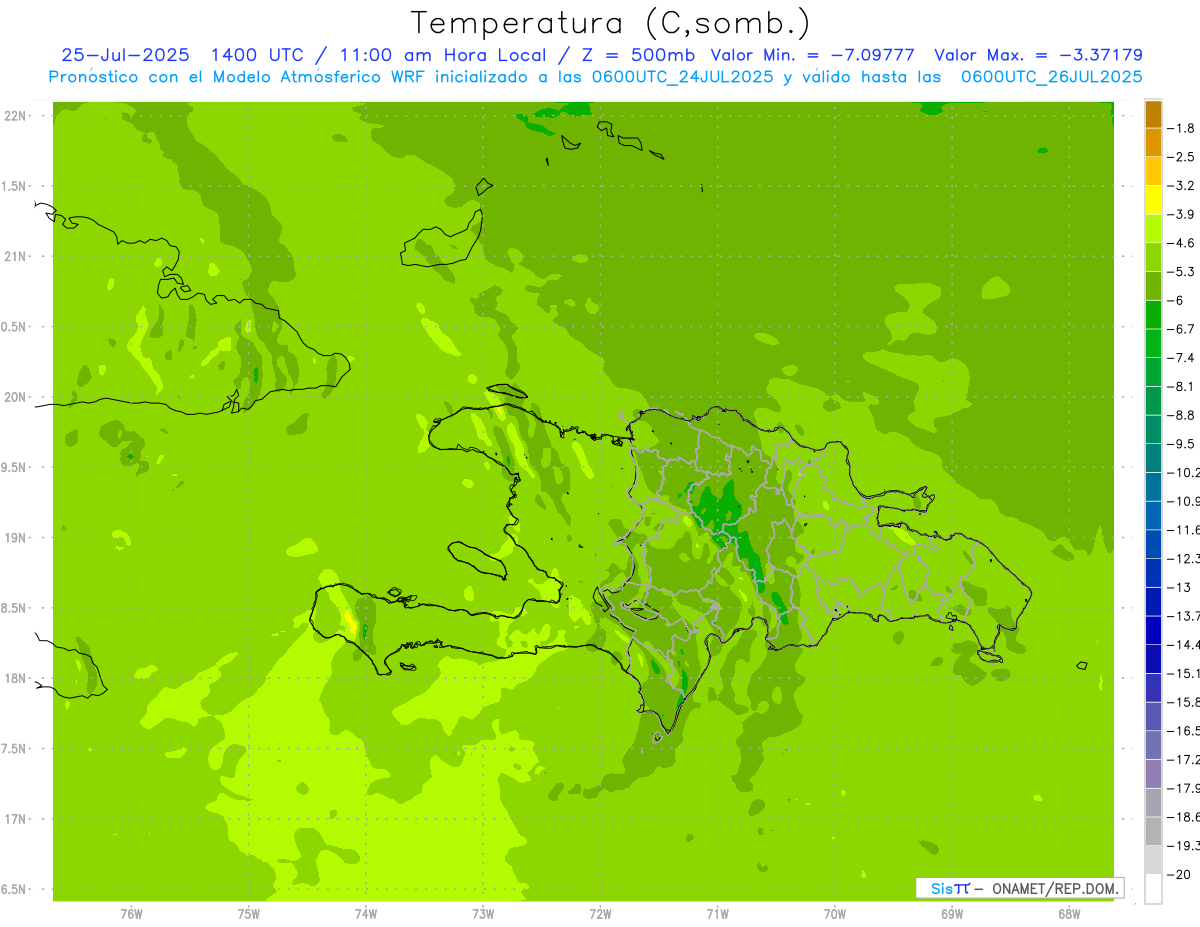Screen dimensions: 1200x927
Task: Click the '1400 UTC' time label
Action: pos(258,55)
